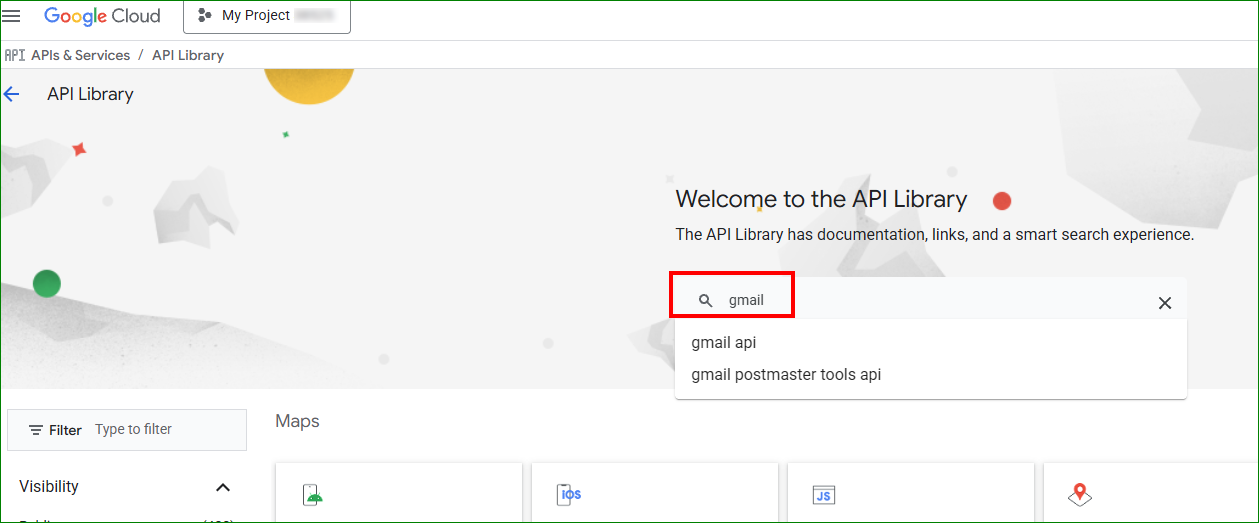Open the JS Maps API card icon
This screenshot has width=1259, height=523.
tap(824, 494)
